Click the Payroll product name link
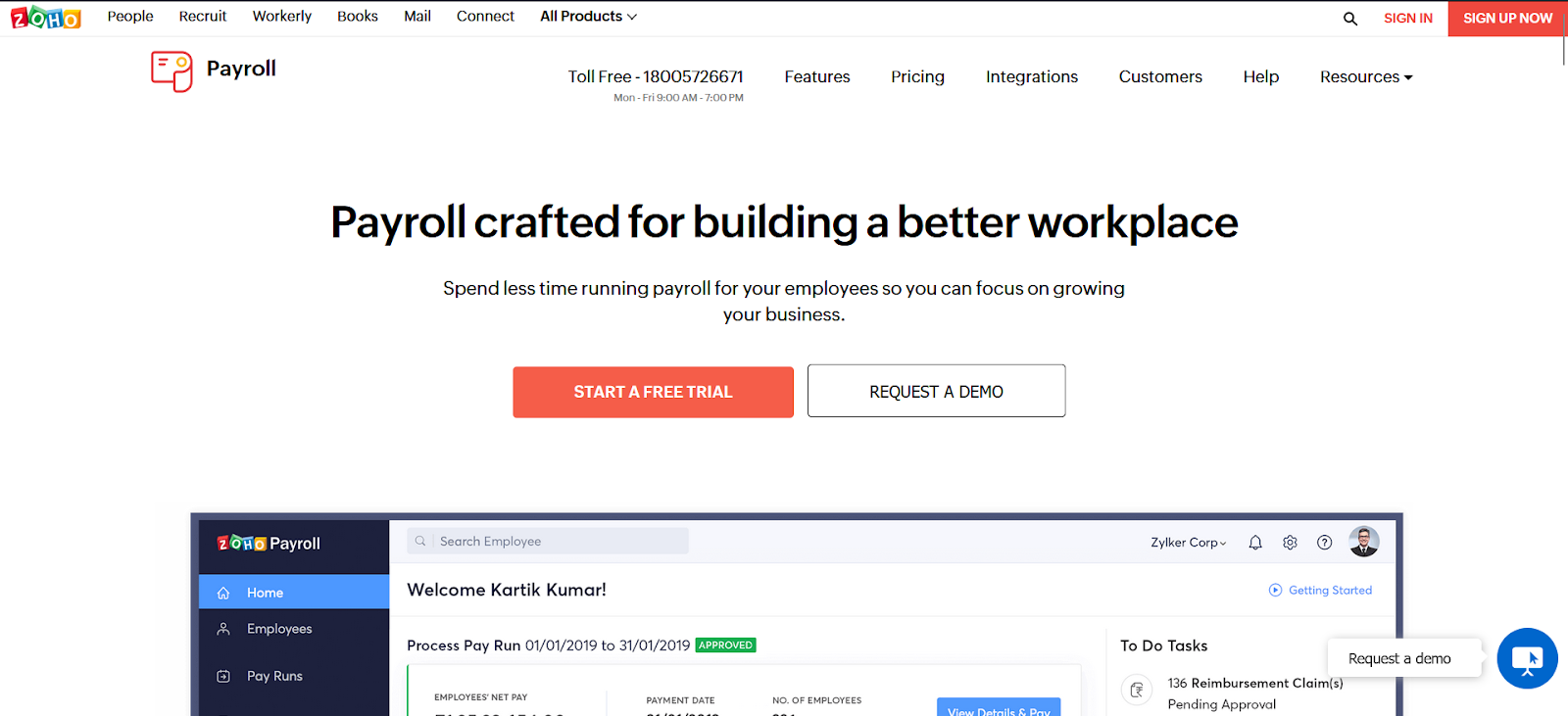The image size is (1568, 716). pos(241,69)
